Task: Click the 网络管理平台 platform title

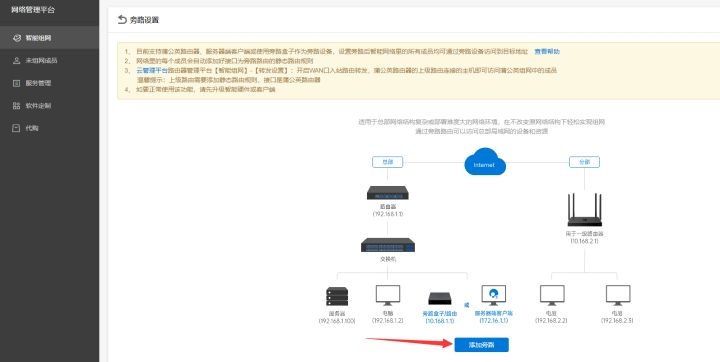Action: [x=33, y=9]
